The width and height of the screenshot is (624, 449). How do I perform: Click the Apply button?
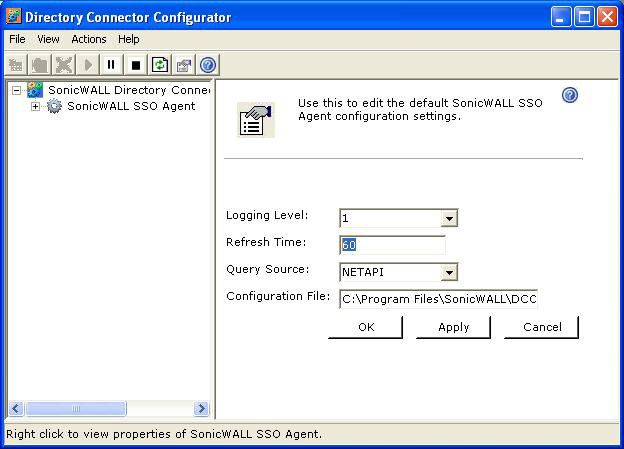click(x=453, y=327)
